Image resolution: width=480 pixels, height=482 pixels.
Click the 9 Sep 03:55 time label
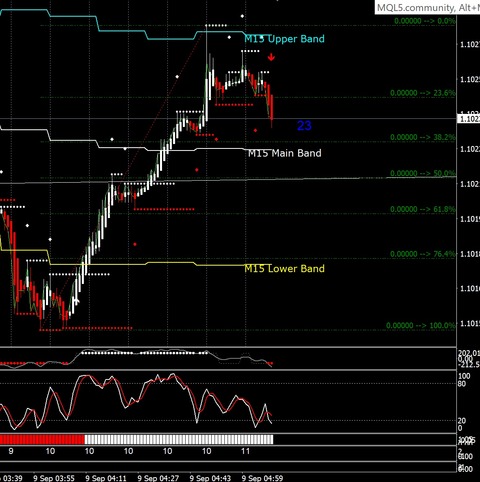pyautogui.click(x=54, y=478)
